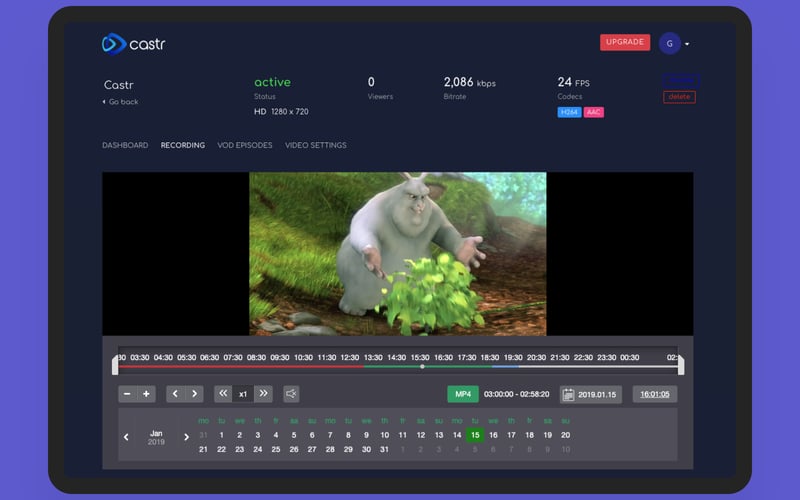Click the AAC codec badge
800x500 pixels.
tap(593, 112)
